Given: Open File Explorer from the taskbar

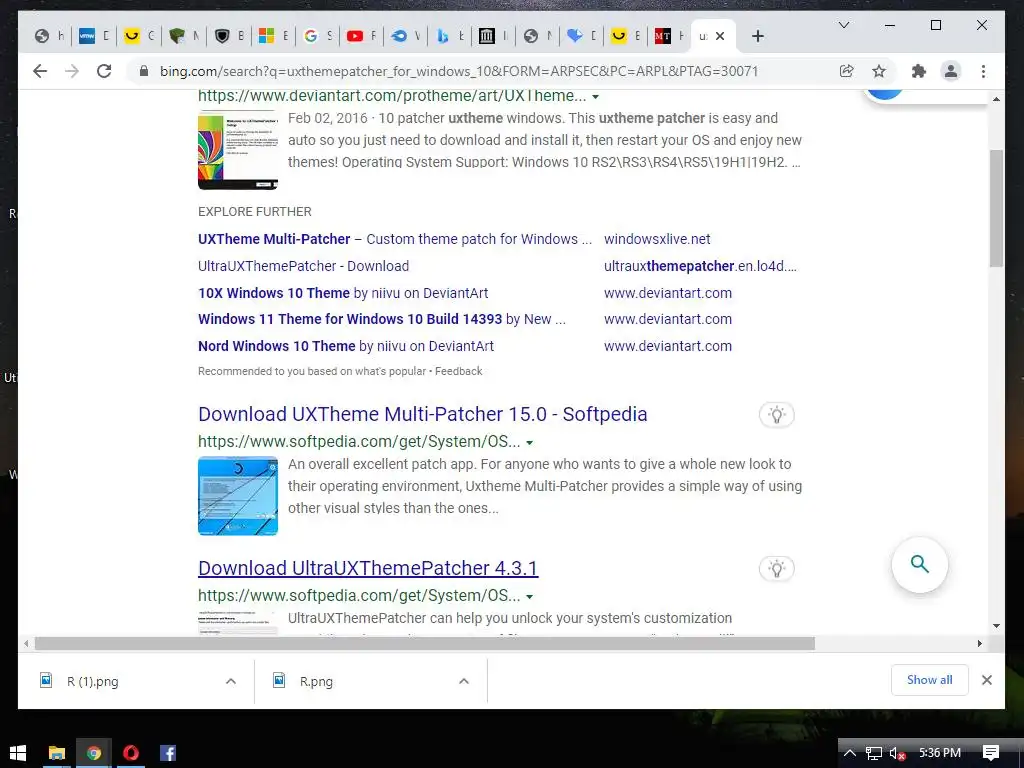Looking at the screenshot, I should tap(57, 753).
